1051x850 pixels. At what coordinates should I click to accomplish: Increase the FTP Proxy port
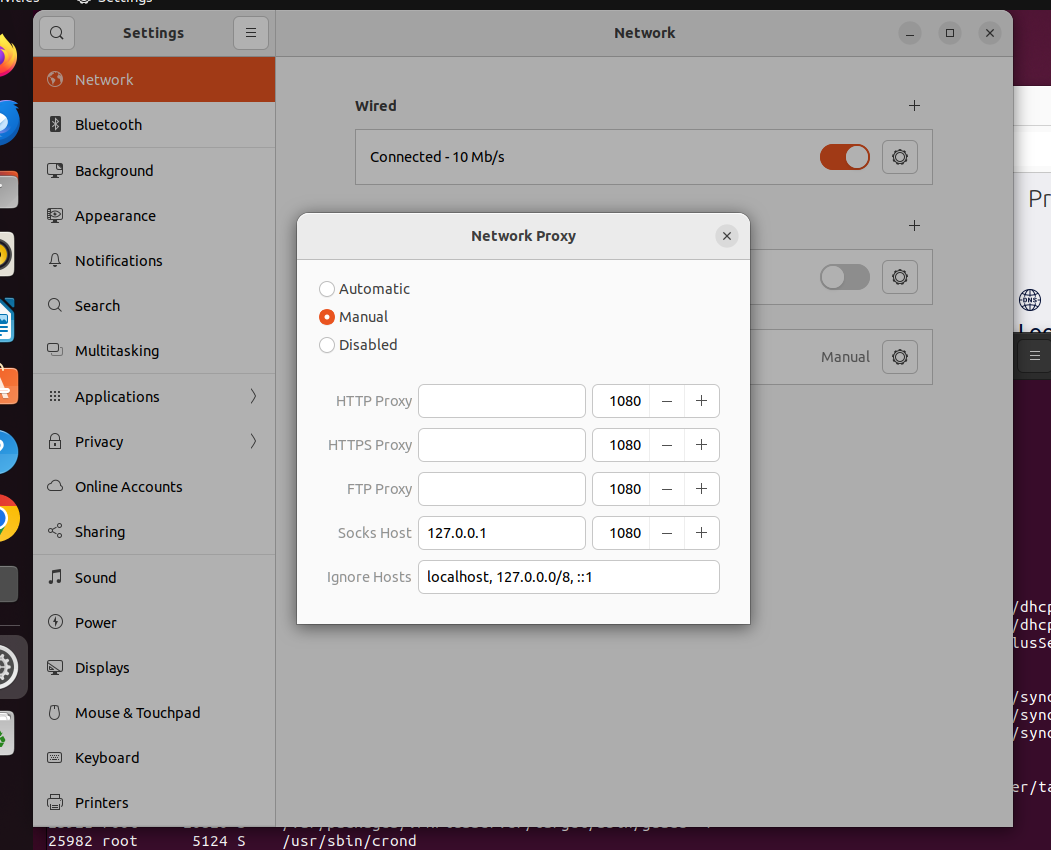[702, 489]
